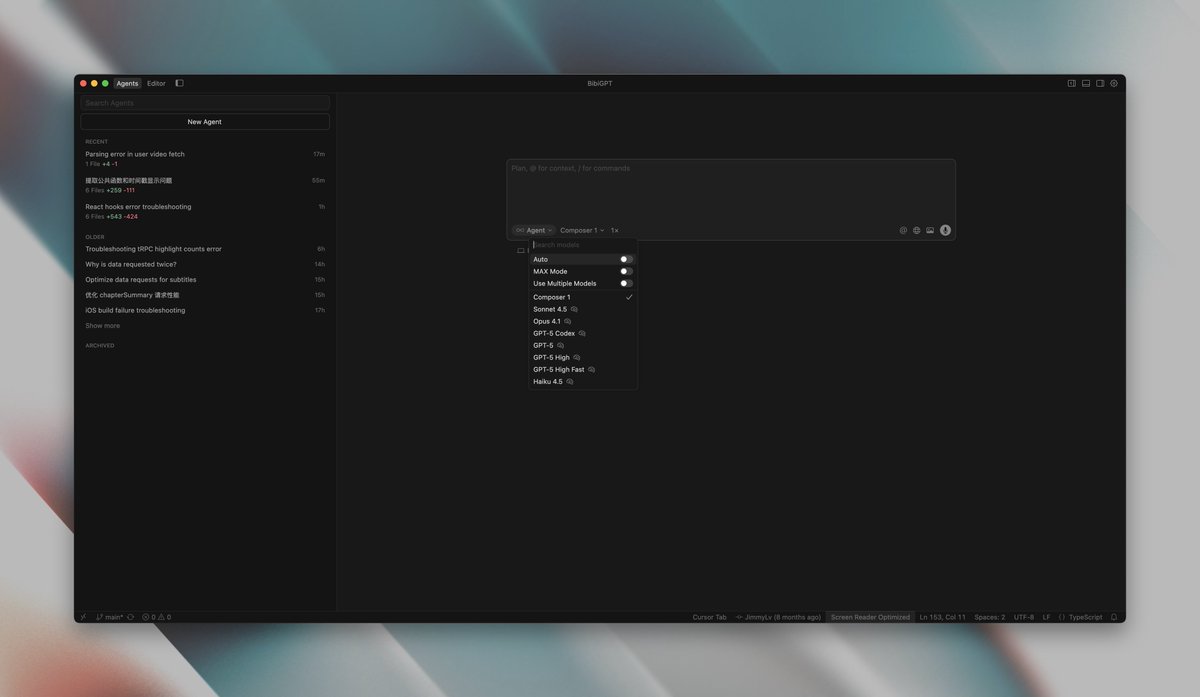The width and height of the screenshot is (1200, 697).
Task: Click the 1x usage multiplier control
Action: 613,229
